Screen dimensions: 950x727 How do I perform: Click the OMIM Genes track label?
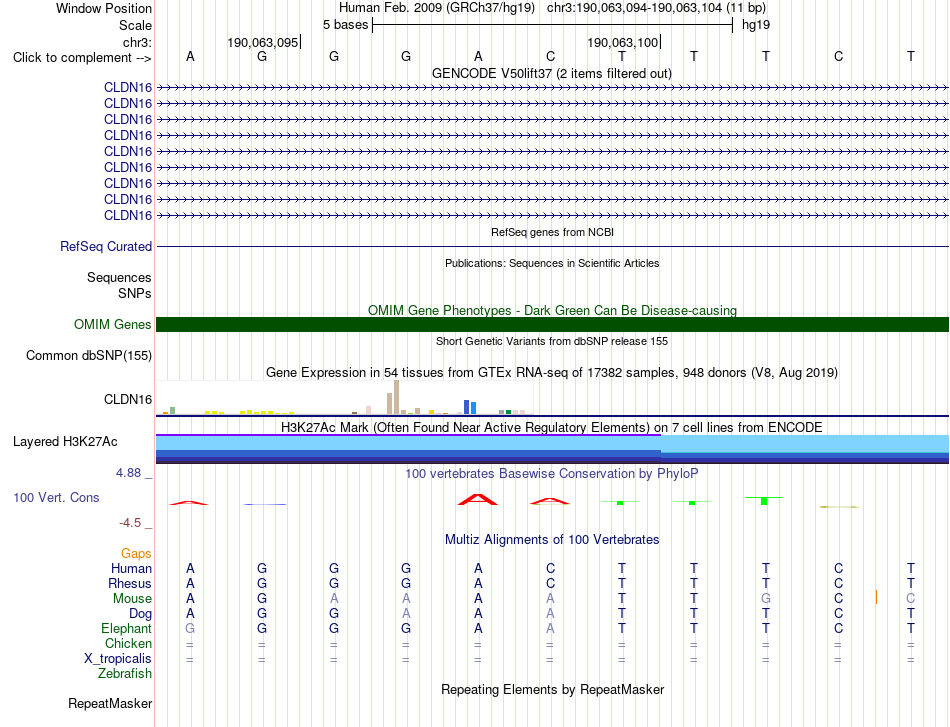(112, 324)
